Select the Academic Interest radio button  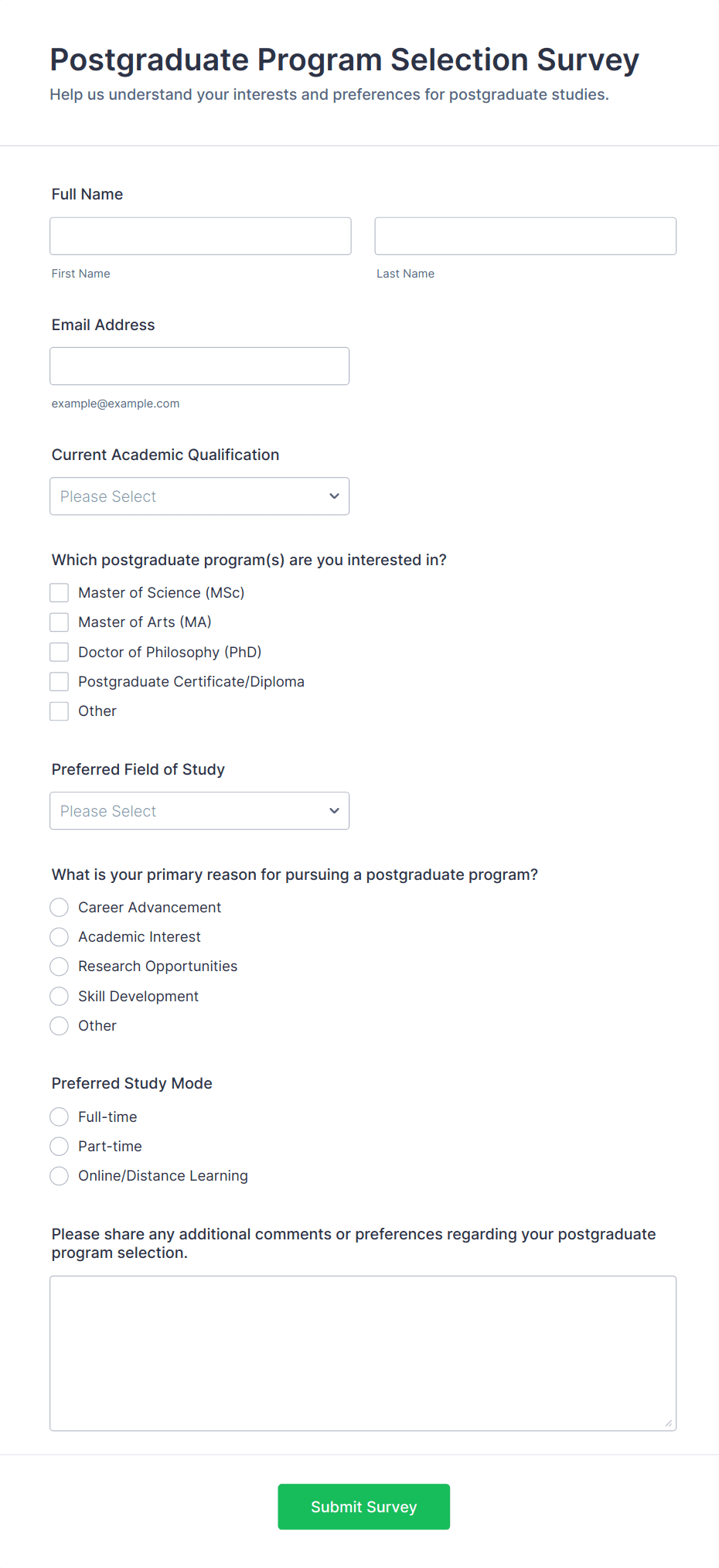point(60,937)
